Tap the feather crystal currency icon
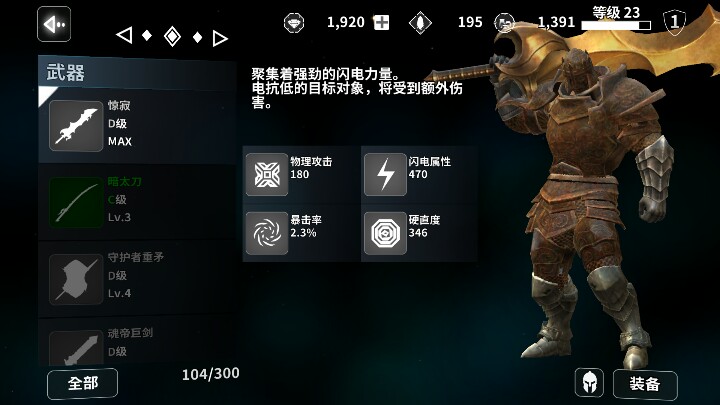 click(420, 22)
